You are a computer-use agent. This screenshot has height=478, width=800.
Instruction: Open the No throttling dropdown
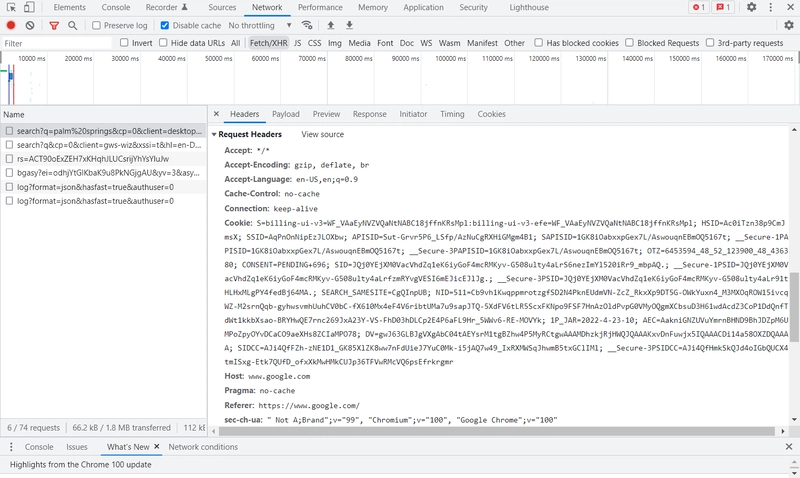[x=260, y=26]
